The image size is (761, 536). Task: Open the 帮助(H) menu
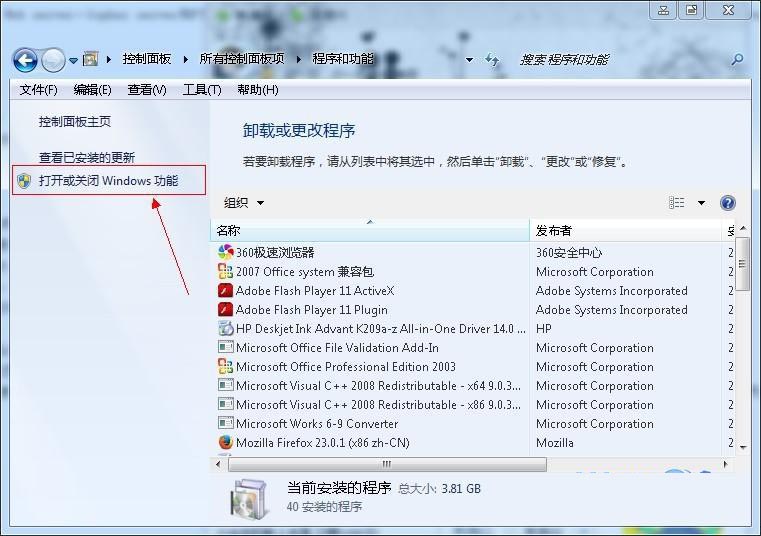tap(258, 90)
